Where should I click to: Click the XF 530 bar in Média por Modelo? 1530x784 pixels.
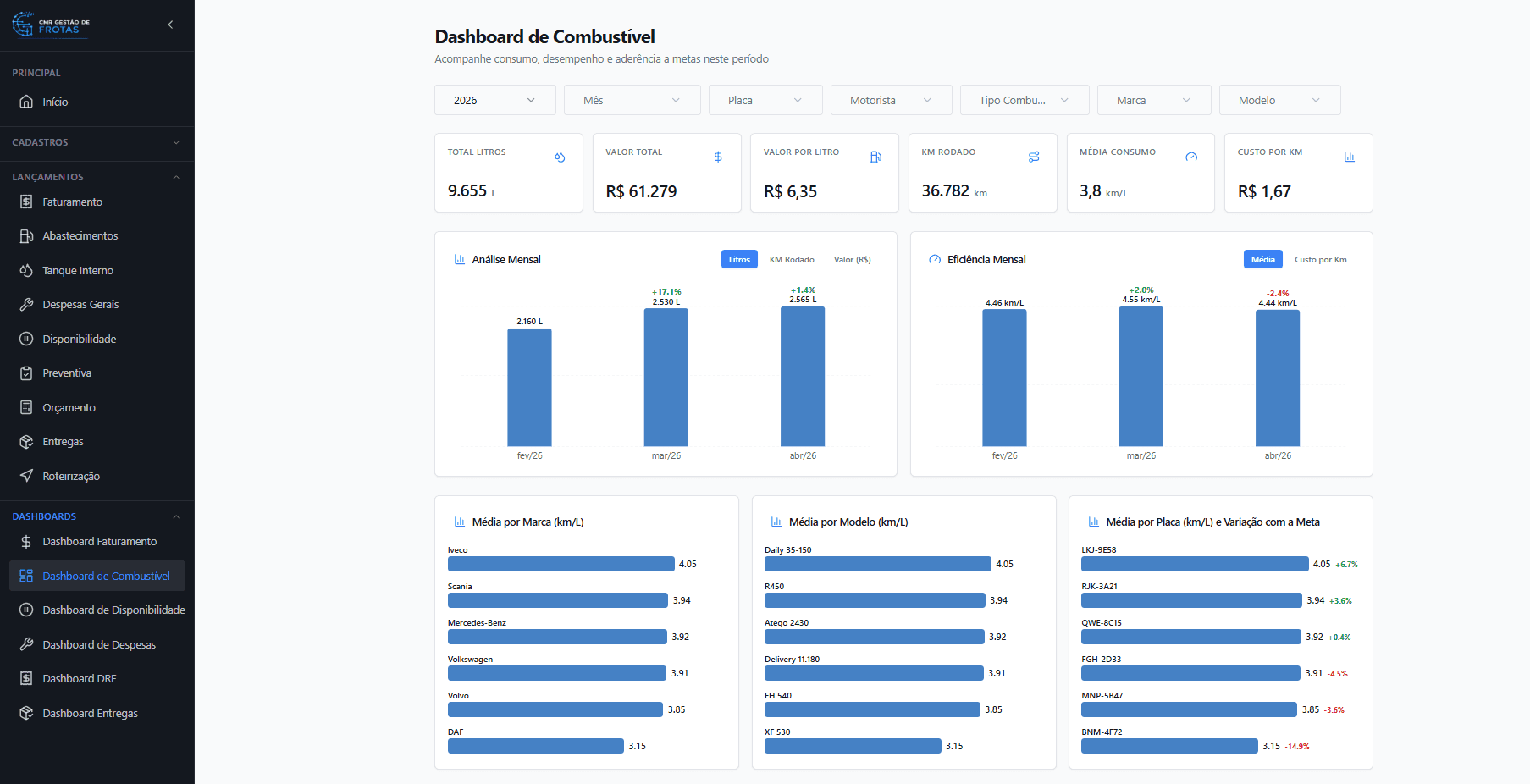tap(853, 746)
